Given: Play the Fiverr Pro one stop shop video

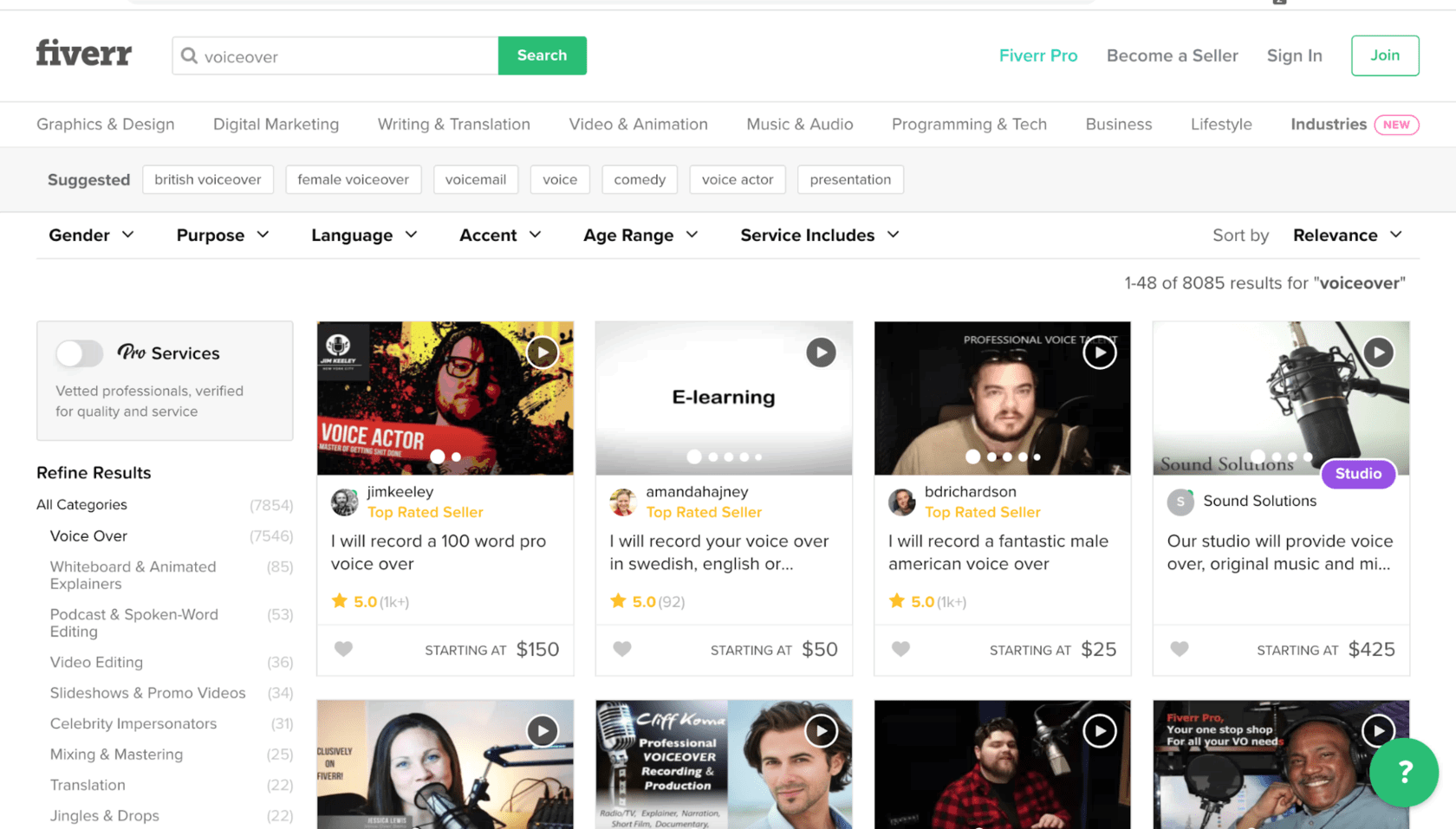Looking at the screenshot, I should pyautogui.click(x=1378, y=731).
